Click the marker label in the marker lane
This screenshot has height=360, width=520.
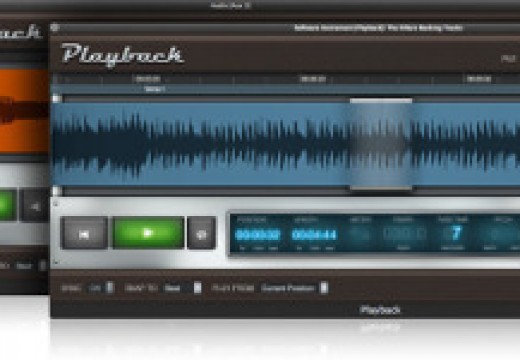coord(155,89)
